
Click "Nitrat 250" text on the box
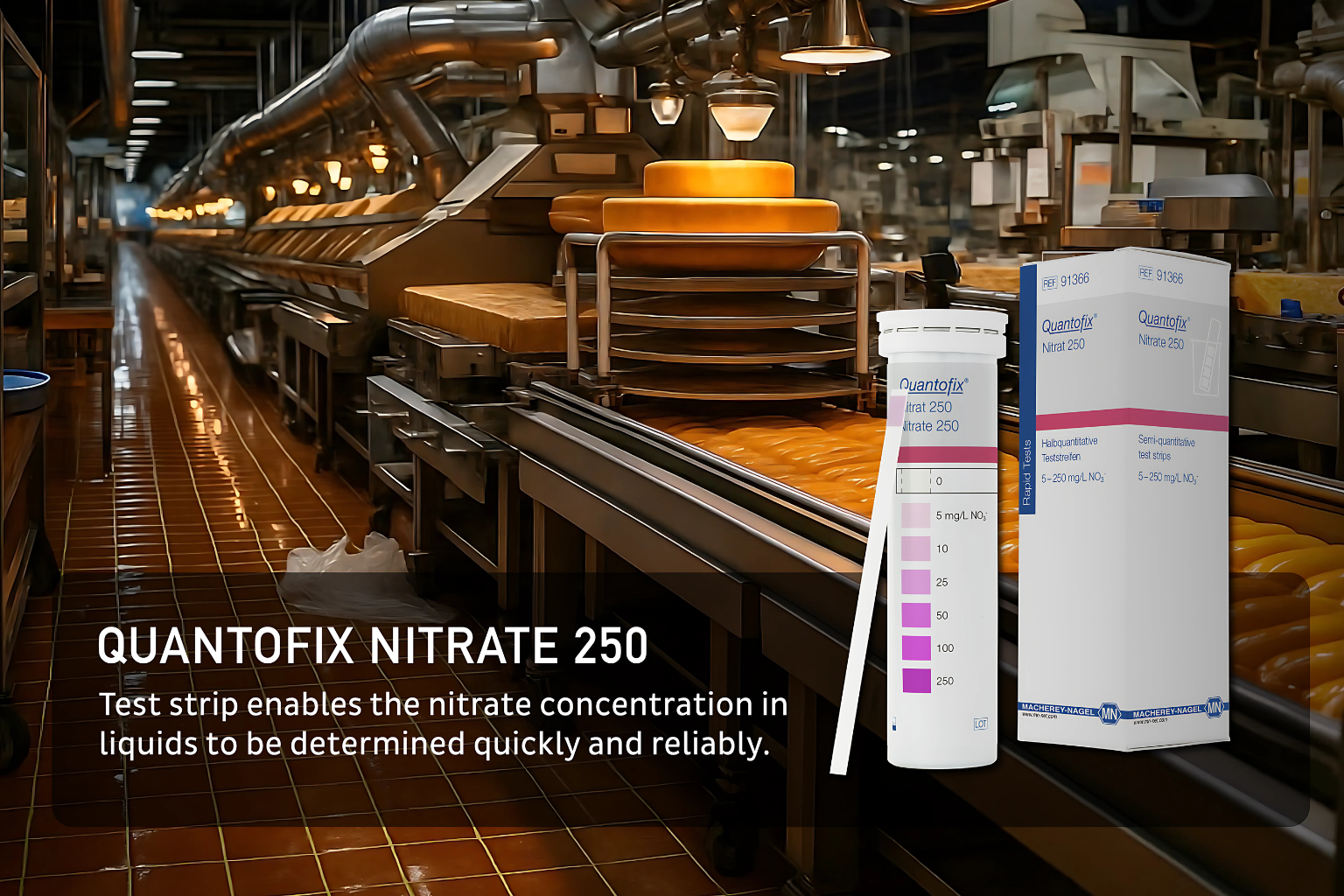tap(1063, 346)
